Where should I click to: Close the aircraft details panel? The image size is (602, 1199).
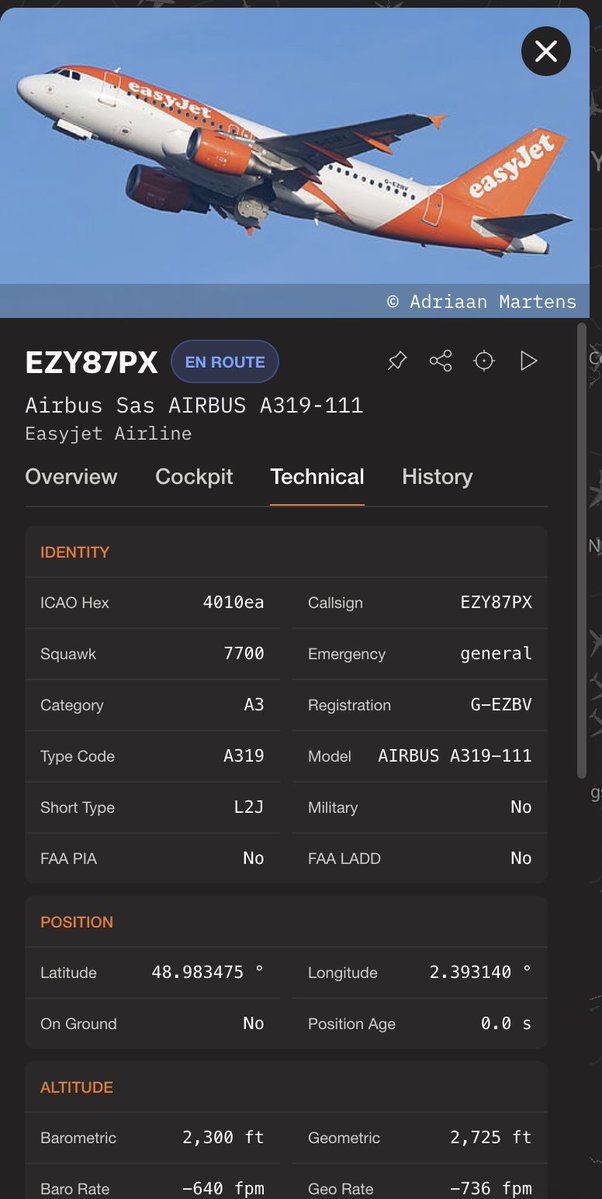[x=545, y=51]
